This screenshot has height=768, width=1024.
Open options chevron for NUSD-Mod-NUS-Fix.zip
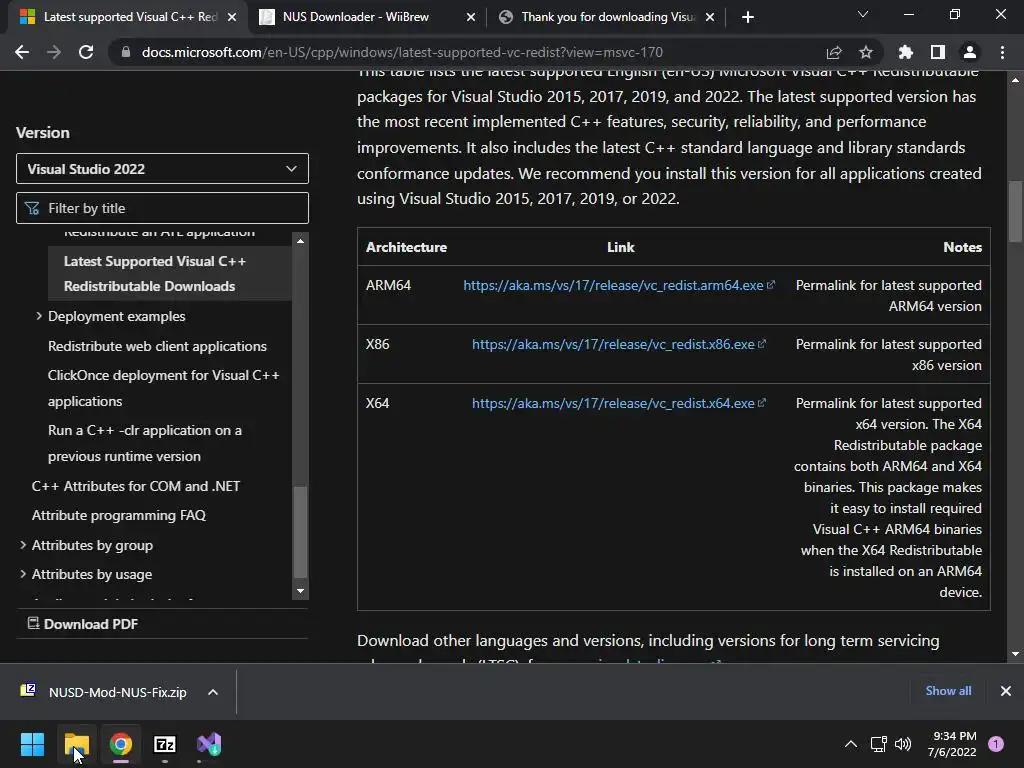pyautogui.click(x=213, y=692)
